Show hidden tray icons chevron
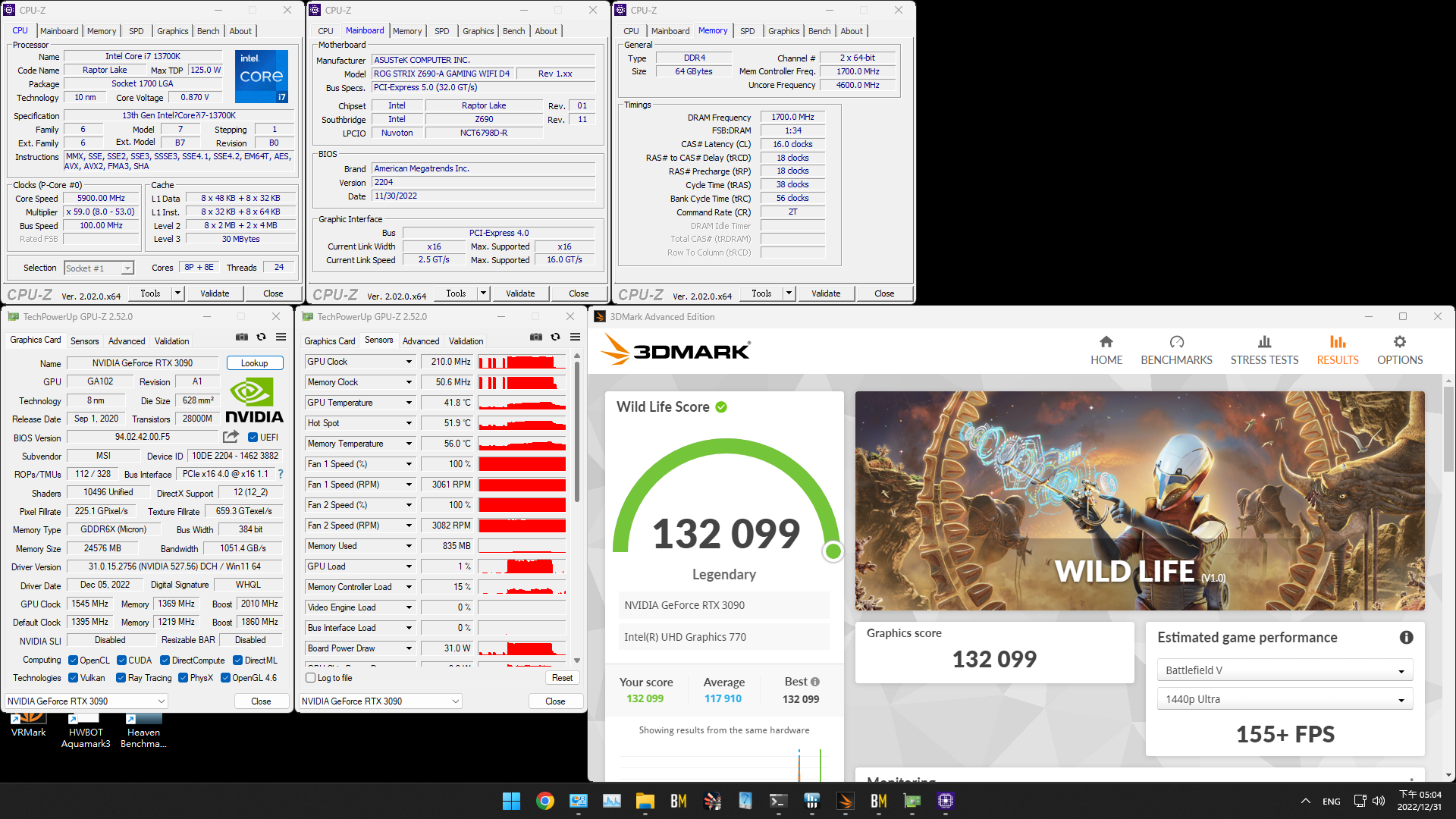 click(1305, 801)
